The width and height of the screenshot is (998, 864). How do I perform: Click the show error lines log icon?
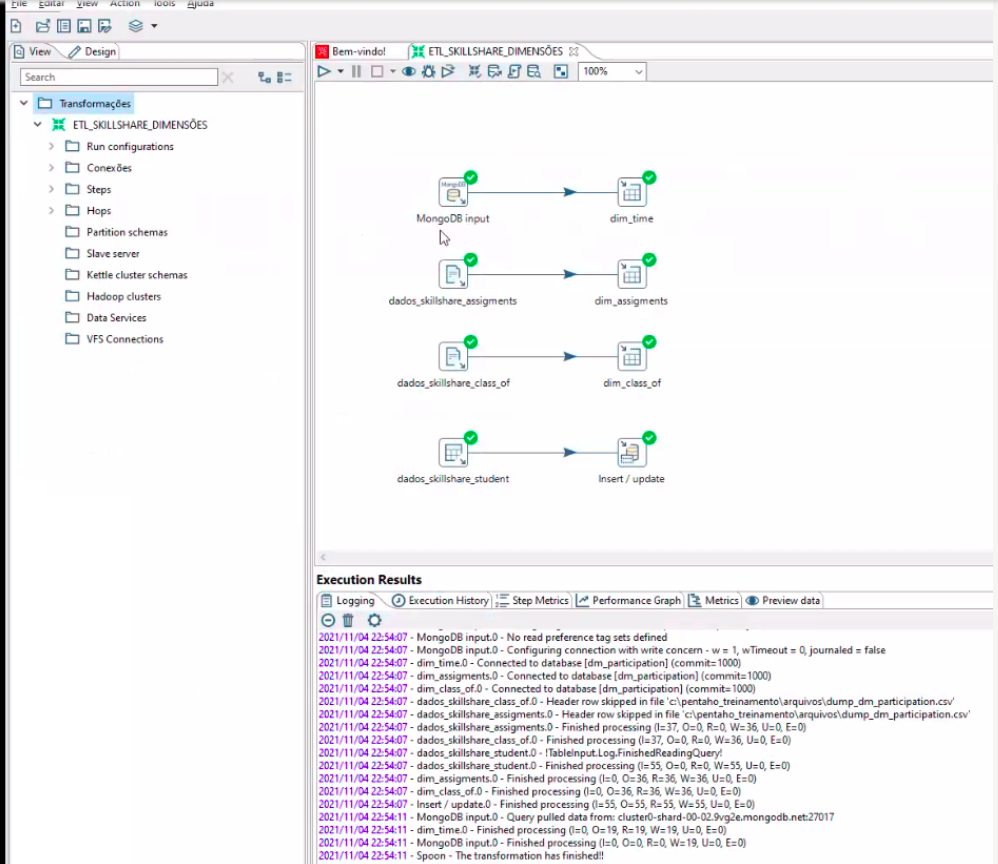pos(328,620)
